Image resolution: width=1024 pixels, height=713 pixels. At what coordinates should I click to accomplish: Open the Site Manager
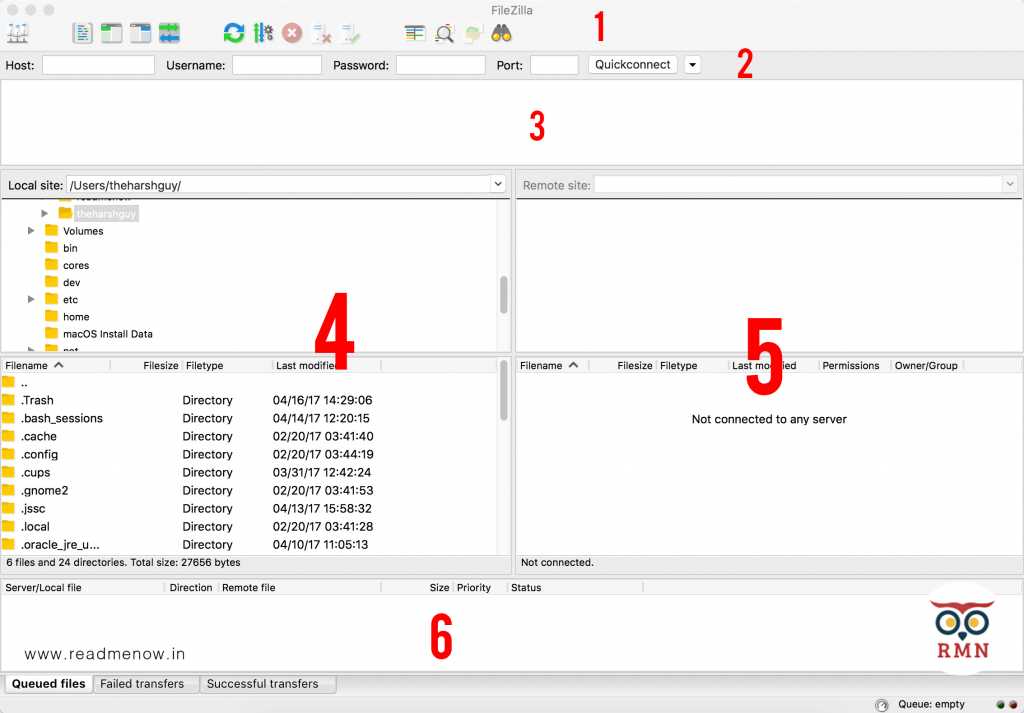point(18,32)
